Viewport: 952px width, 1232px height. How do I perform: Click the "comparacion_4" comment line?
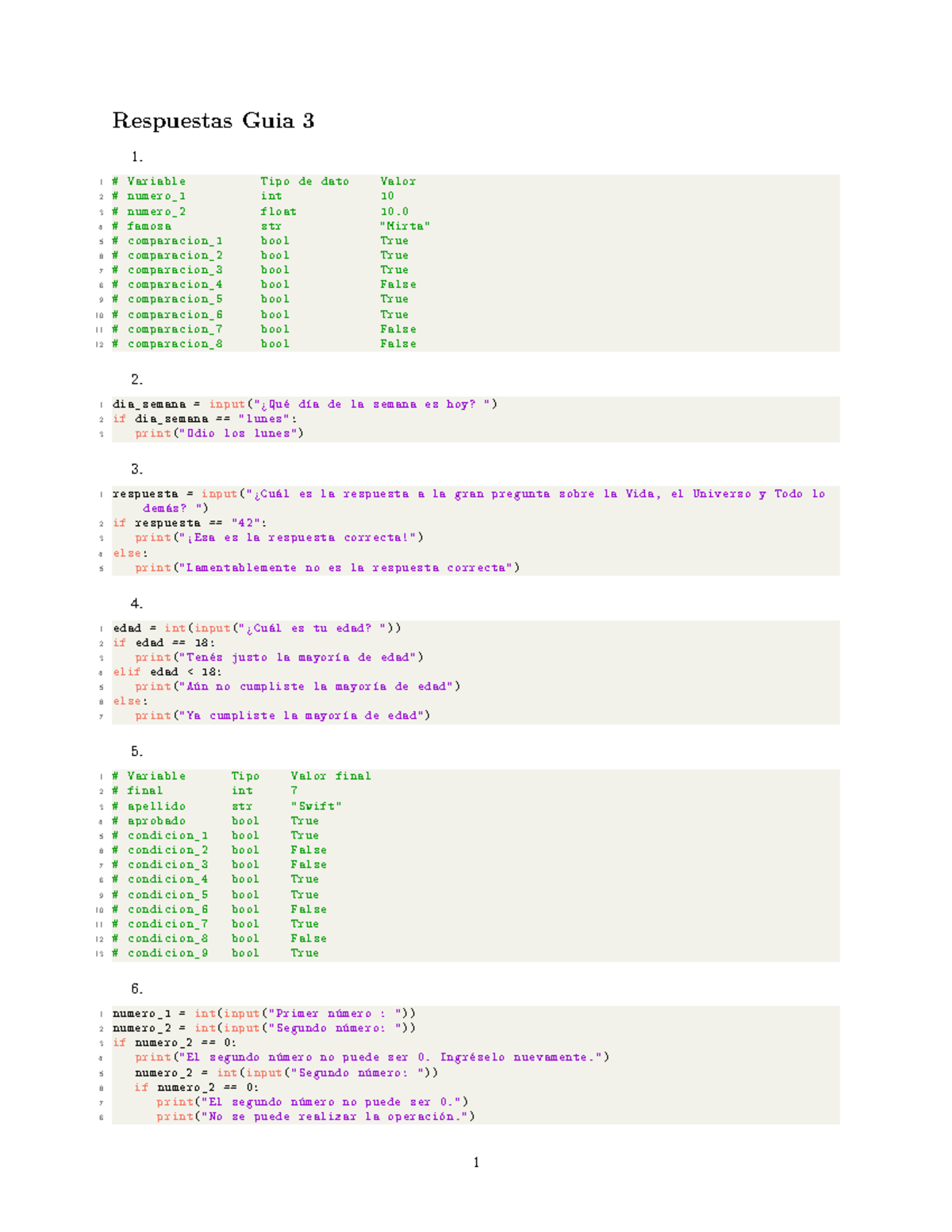point(175,285)
